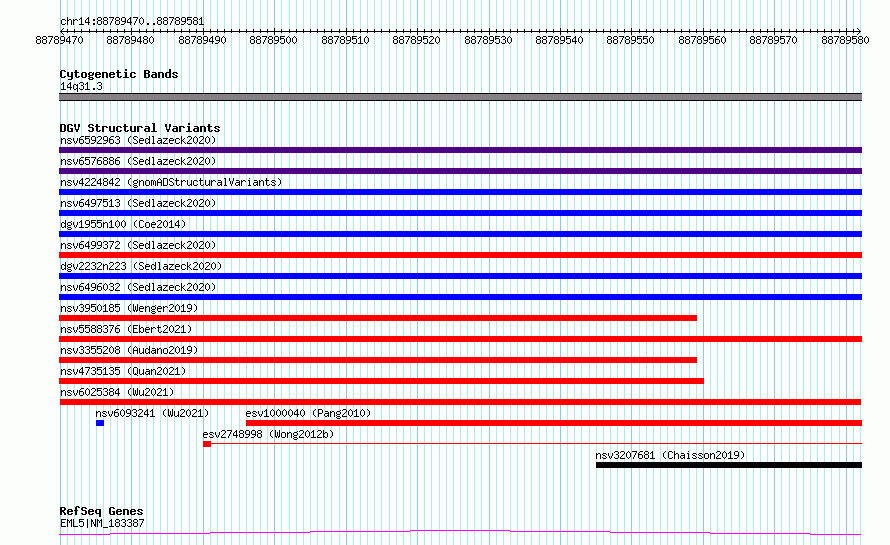Viewport: 890px width, 545px height.
Task: Click the red bar under esv1000040
Action: [x=554, y=423]
